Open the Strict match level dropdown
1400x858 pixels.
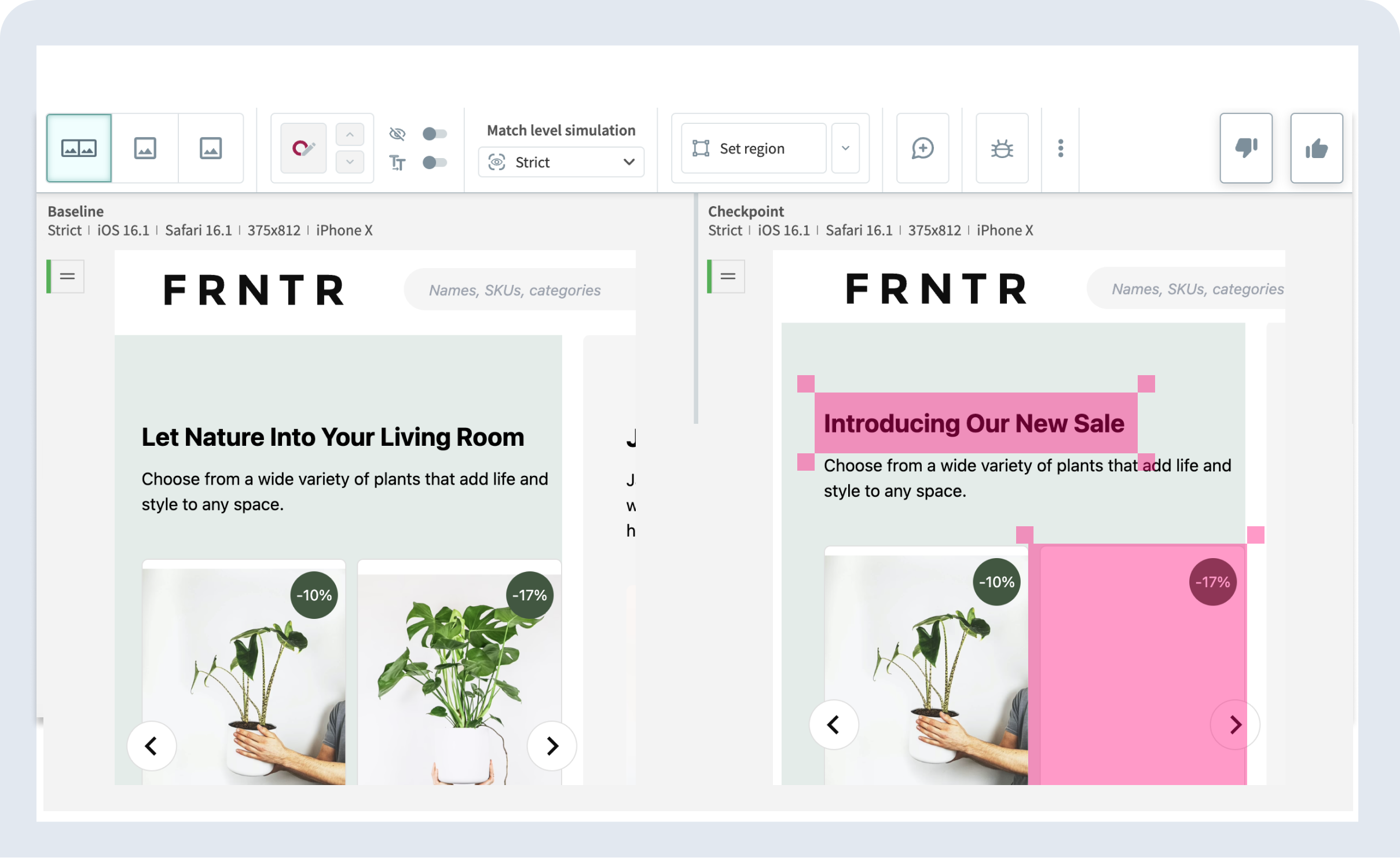pyautogui.click(x=561, y=162)
